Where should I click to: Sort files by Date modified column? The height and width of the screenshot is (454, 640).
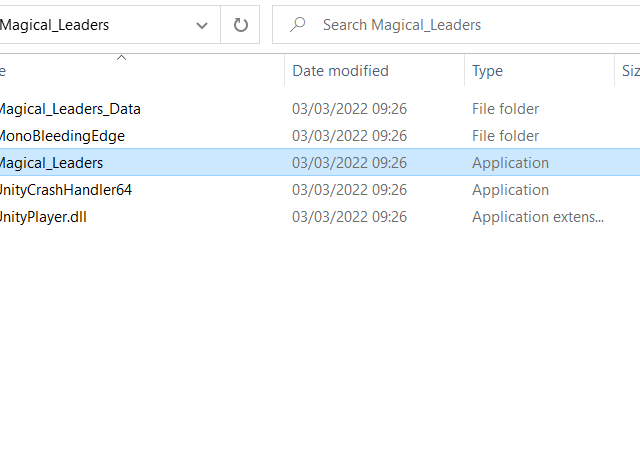[x=340, y=71]
